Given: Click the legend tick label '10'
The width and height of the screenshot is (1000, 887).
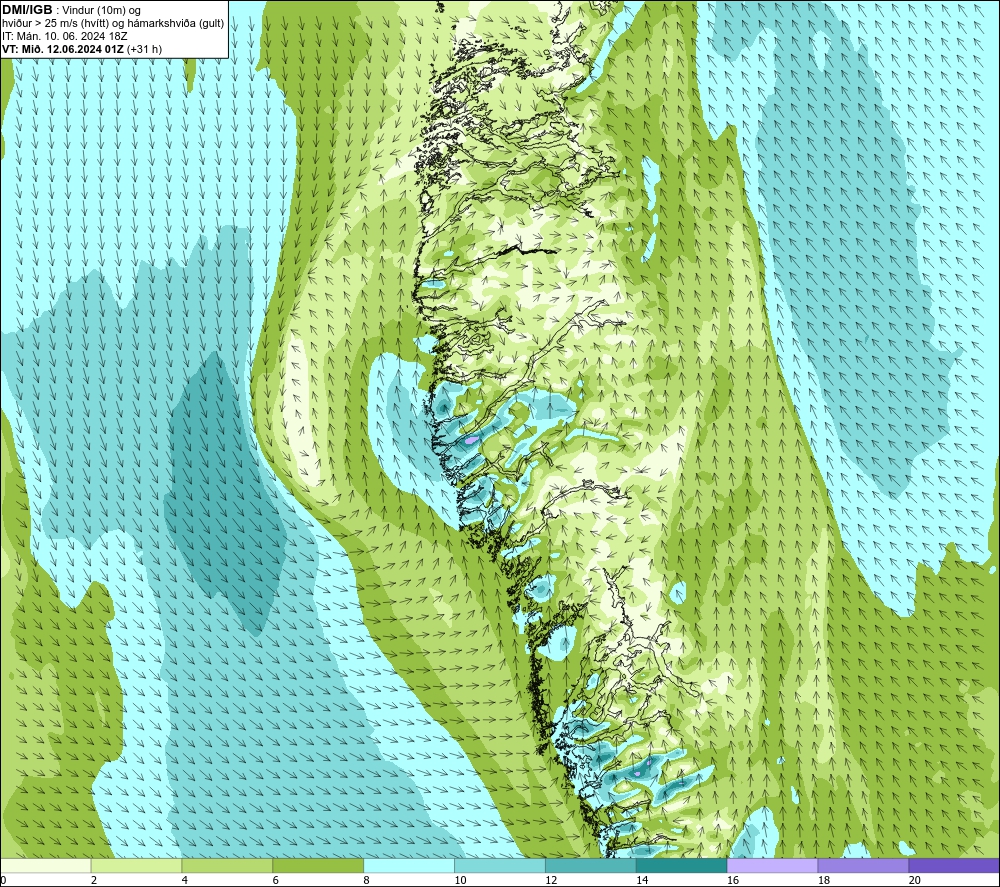Looking at the screenshot, I should (460, 880).
